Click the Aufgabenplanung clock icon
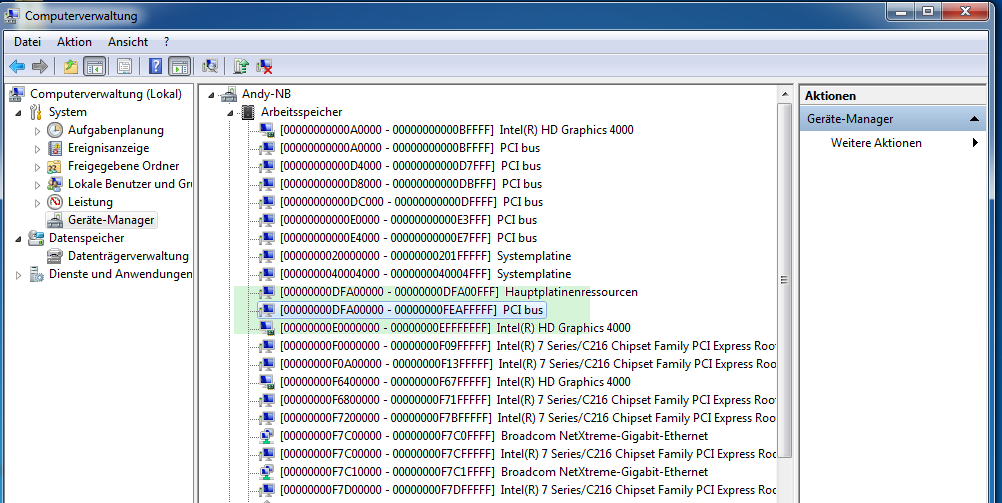Image resolution: width=1002 pixels, height=503 pixels. 55,130
